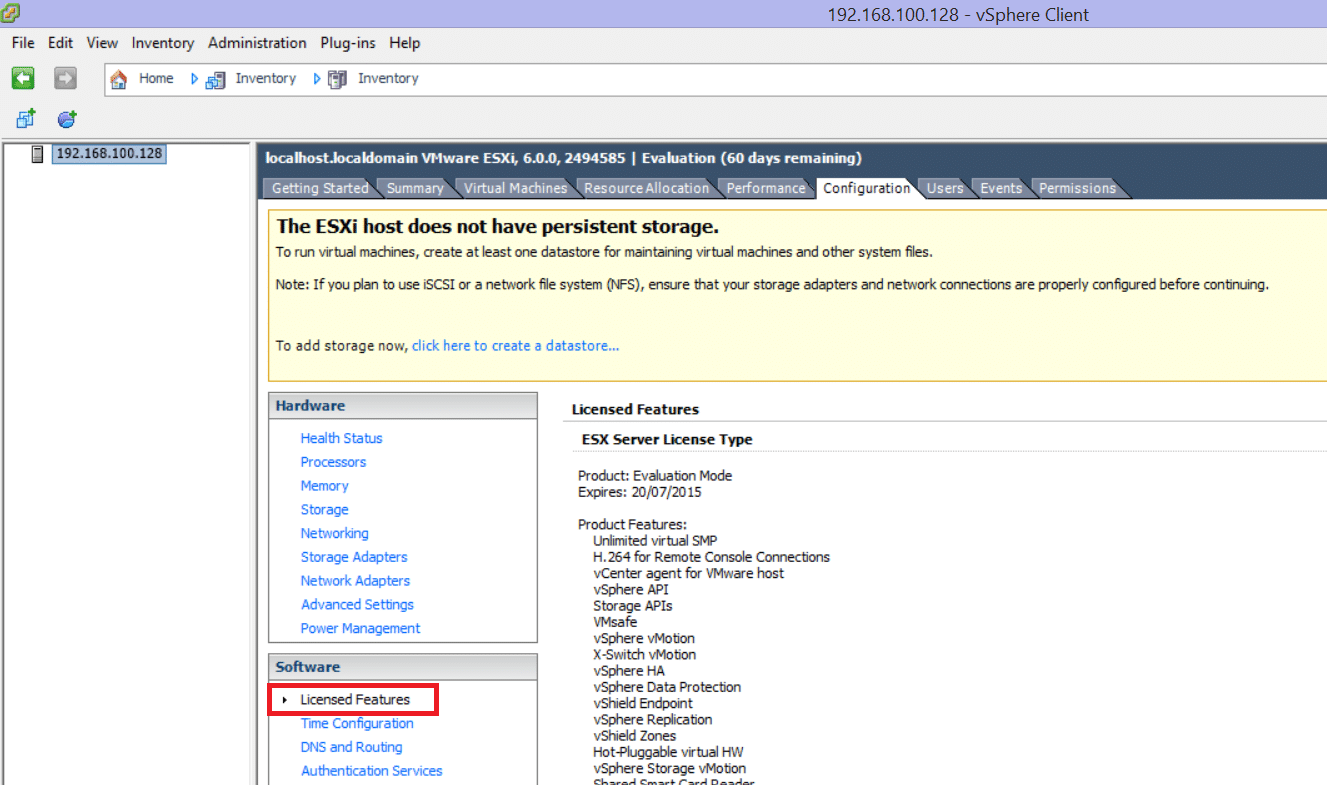Open the Network Adapters link
1327x785 pixels.
point(355,581)
